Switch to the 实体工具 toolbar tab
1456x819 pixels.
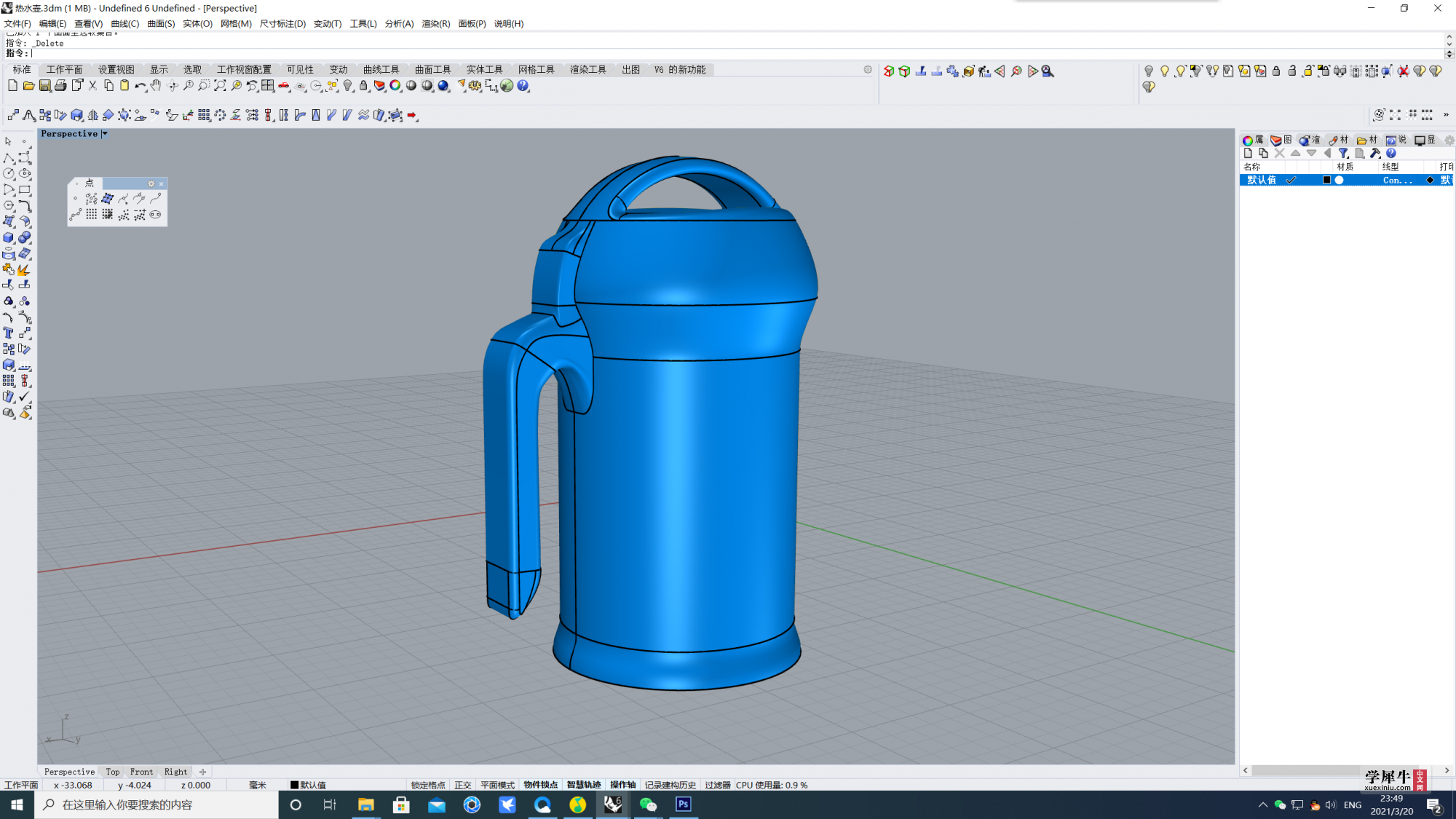pos(484,70)
